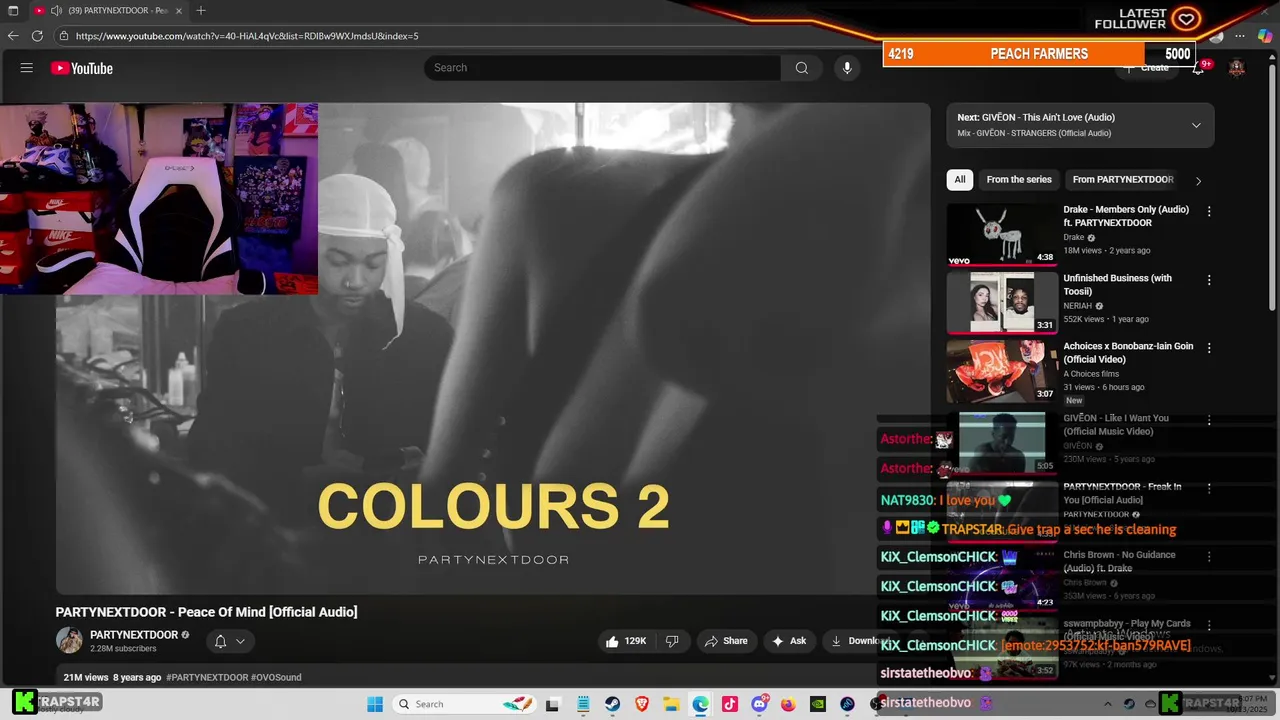Open Steam from the taskbar

click(612, 704)
